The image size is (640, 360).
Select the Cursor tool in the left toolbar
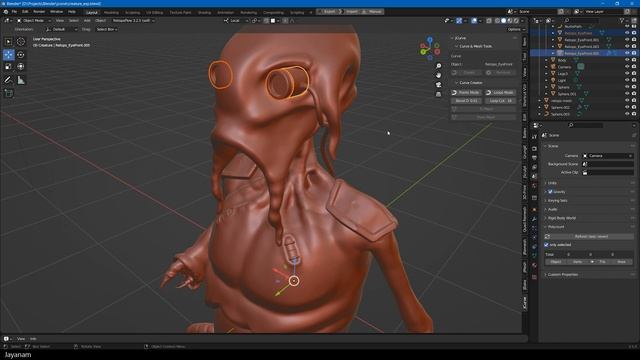pos(20,42)
